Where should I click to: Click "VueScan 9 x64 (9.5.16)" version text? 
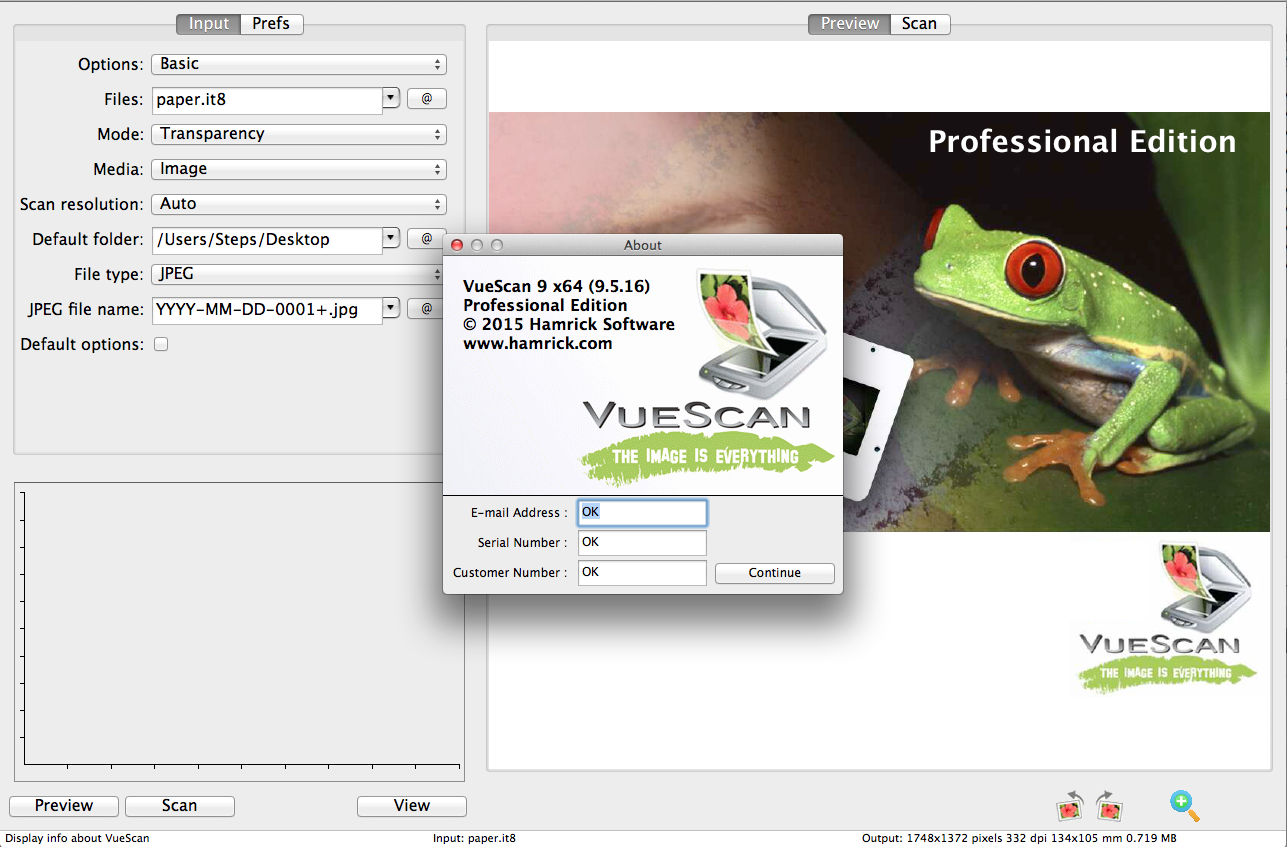[x=557, y=286]
